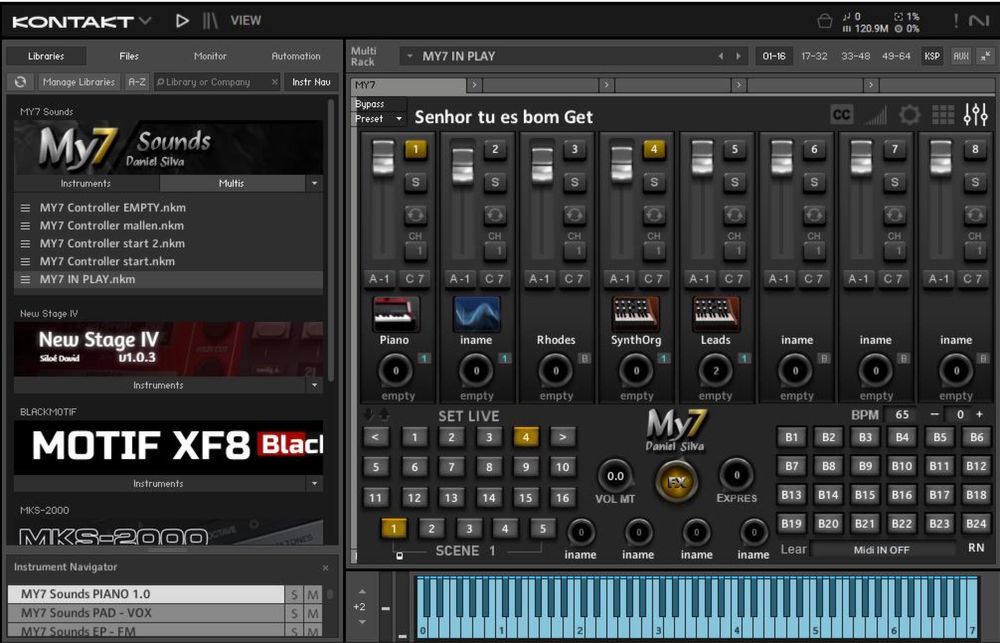Viewport: 1000px width, 643px height.
Task: Refresh libraries with the circular arrow icon
Action: [20, 82]
